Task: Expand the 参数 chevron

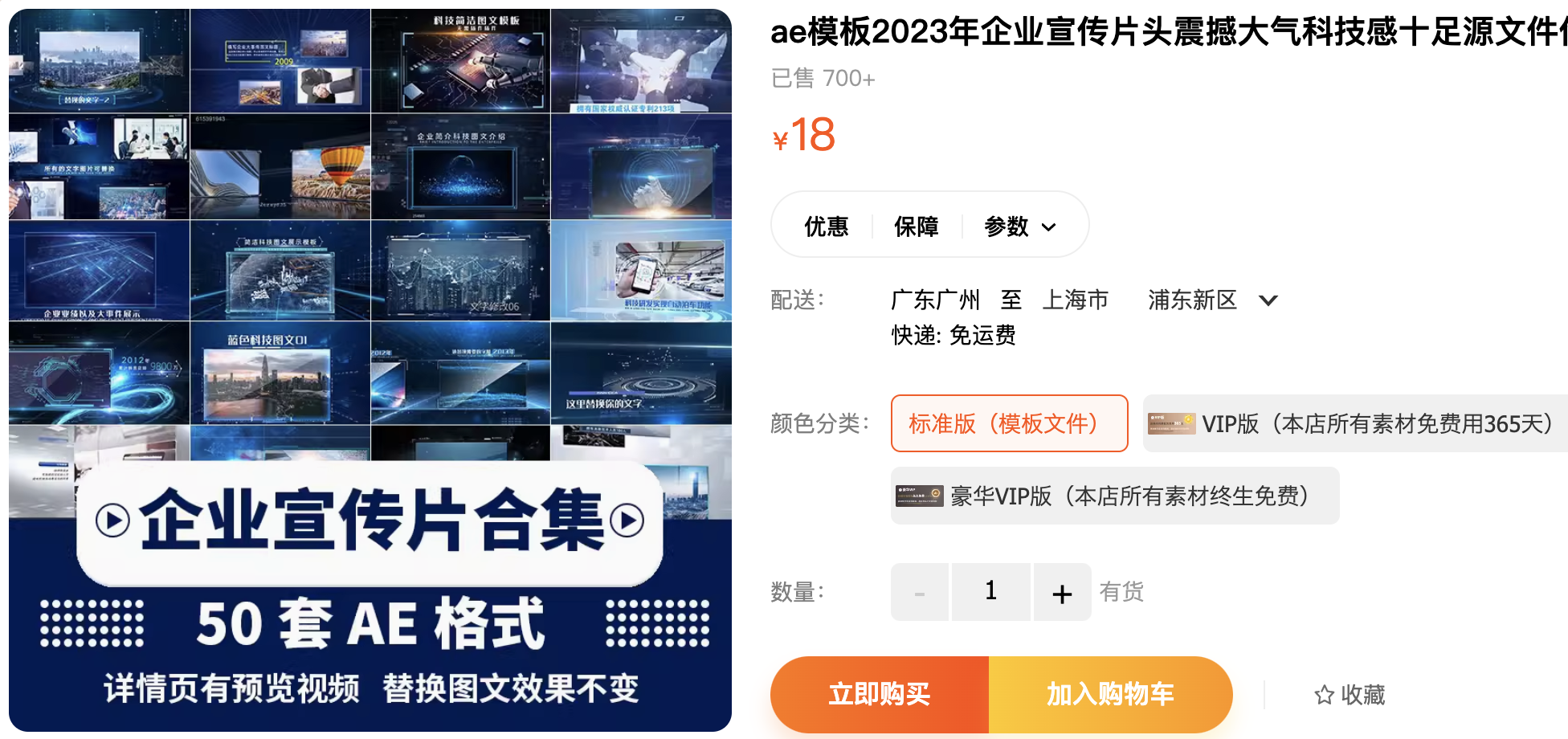Action: point(1048,227)
